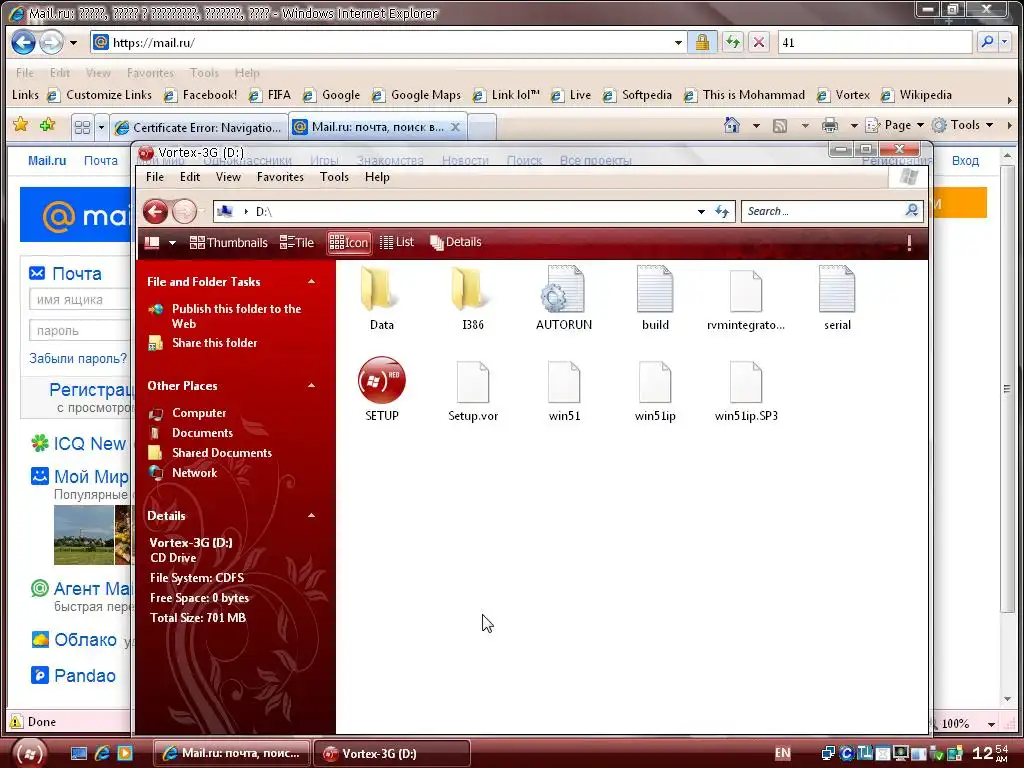Switch to Icon view
This screenshot has height=768, width=1024.
coord(349,242)
